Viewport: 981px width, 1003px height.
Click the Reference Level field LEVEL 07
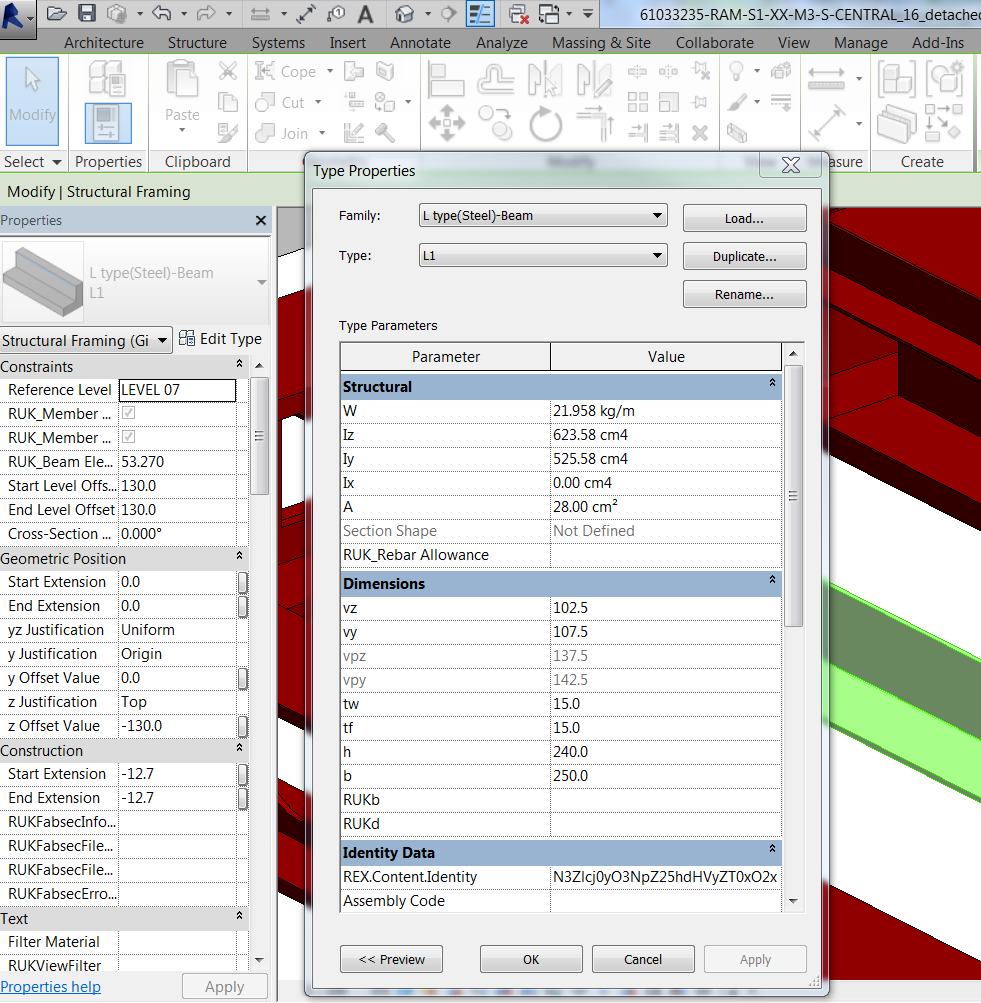177,390
